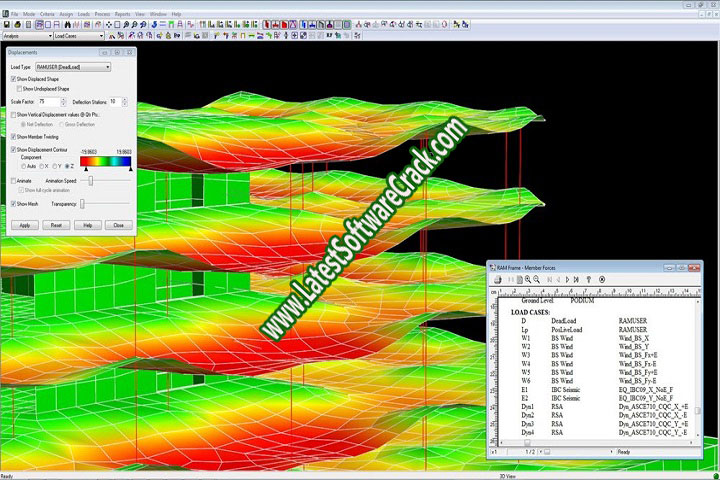Open the Process menu

pyautogui.click(x=102, y=14)
